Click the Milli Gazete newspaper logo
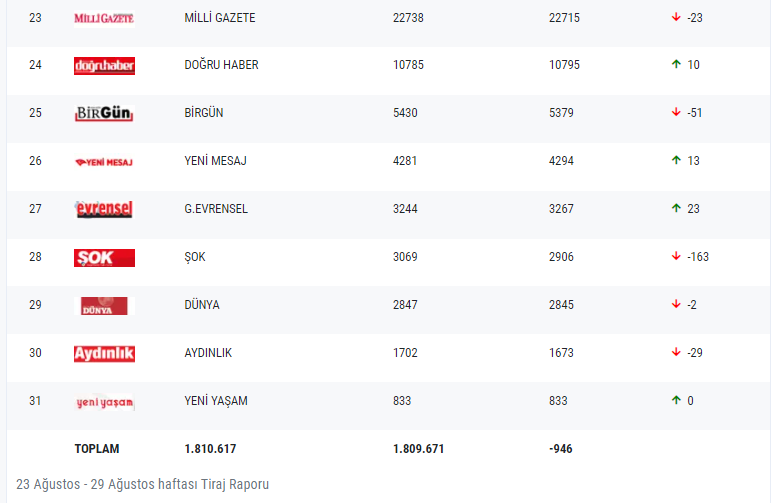This screenshot has width=771, height=503. (104, 18)
